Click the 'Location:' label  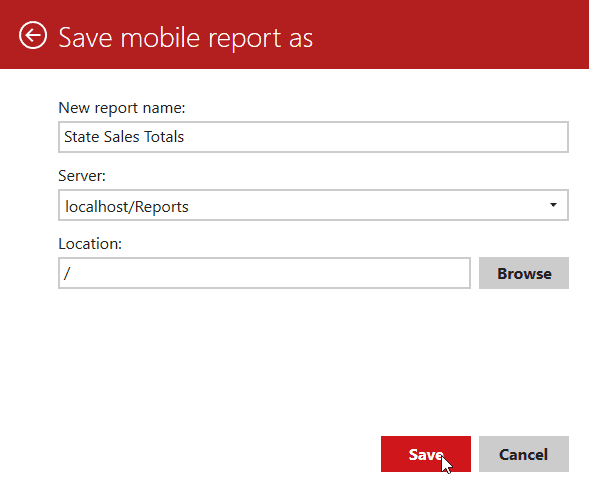click(90, 244)
